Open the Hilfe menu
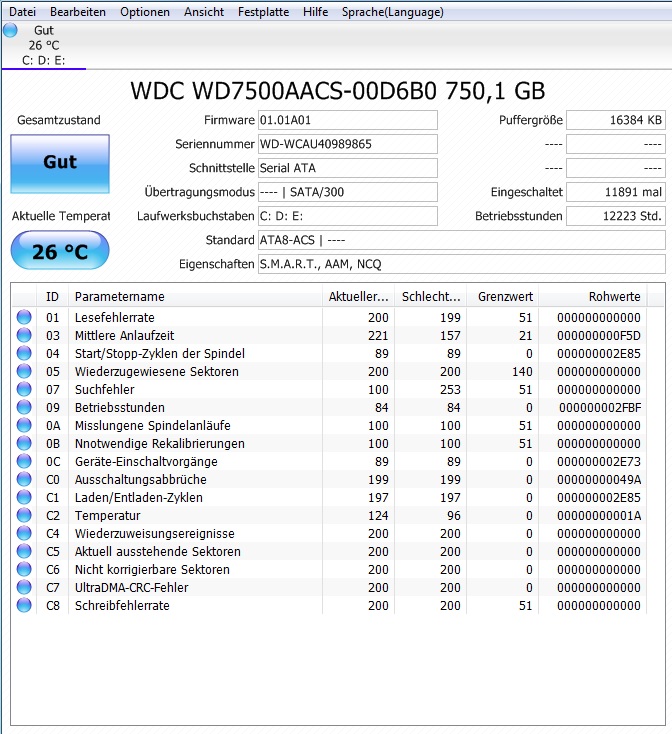The height and width of the screenshot is (734, 672). pyautogui.click(x=315, y=12)
